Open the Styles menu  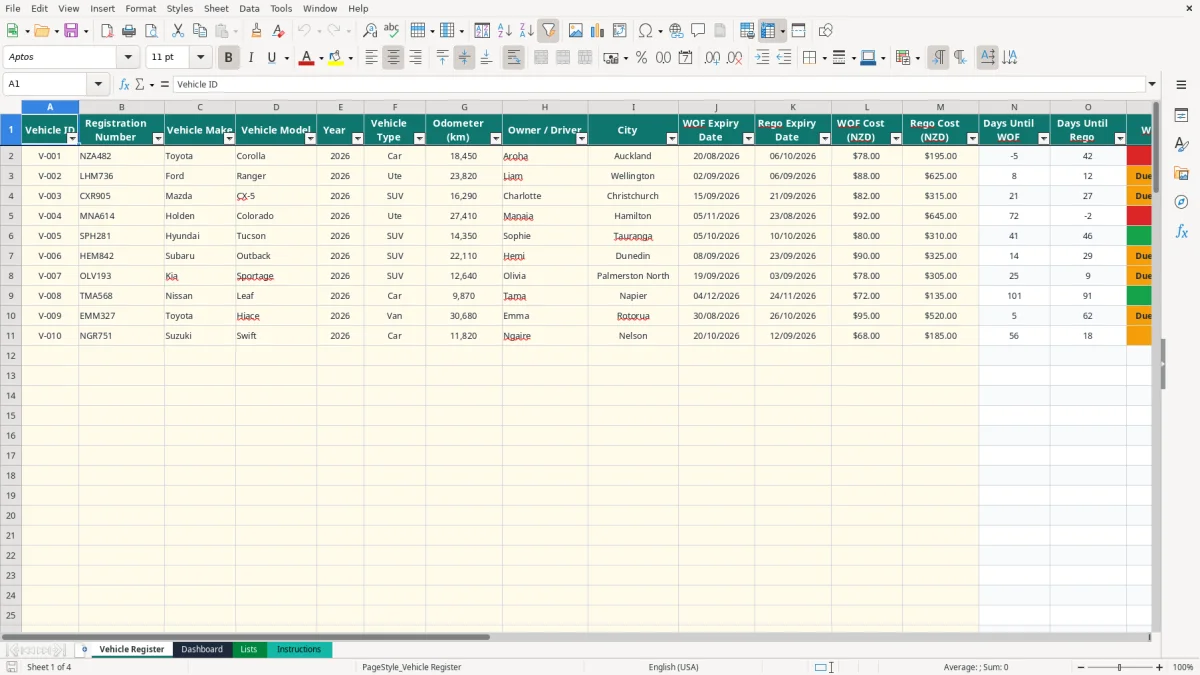click(x=180, y=8)
